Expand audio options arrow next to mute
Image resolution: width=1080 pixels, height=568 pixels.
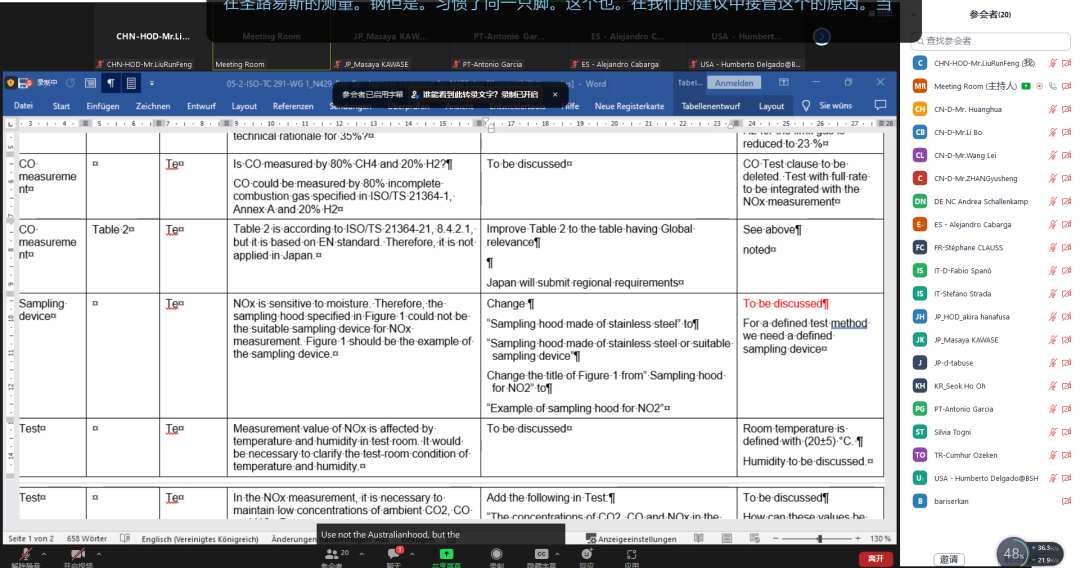pyautogui.click(x=43, y=553)
